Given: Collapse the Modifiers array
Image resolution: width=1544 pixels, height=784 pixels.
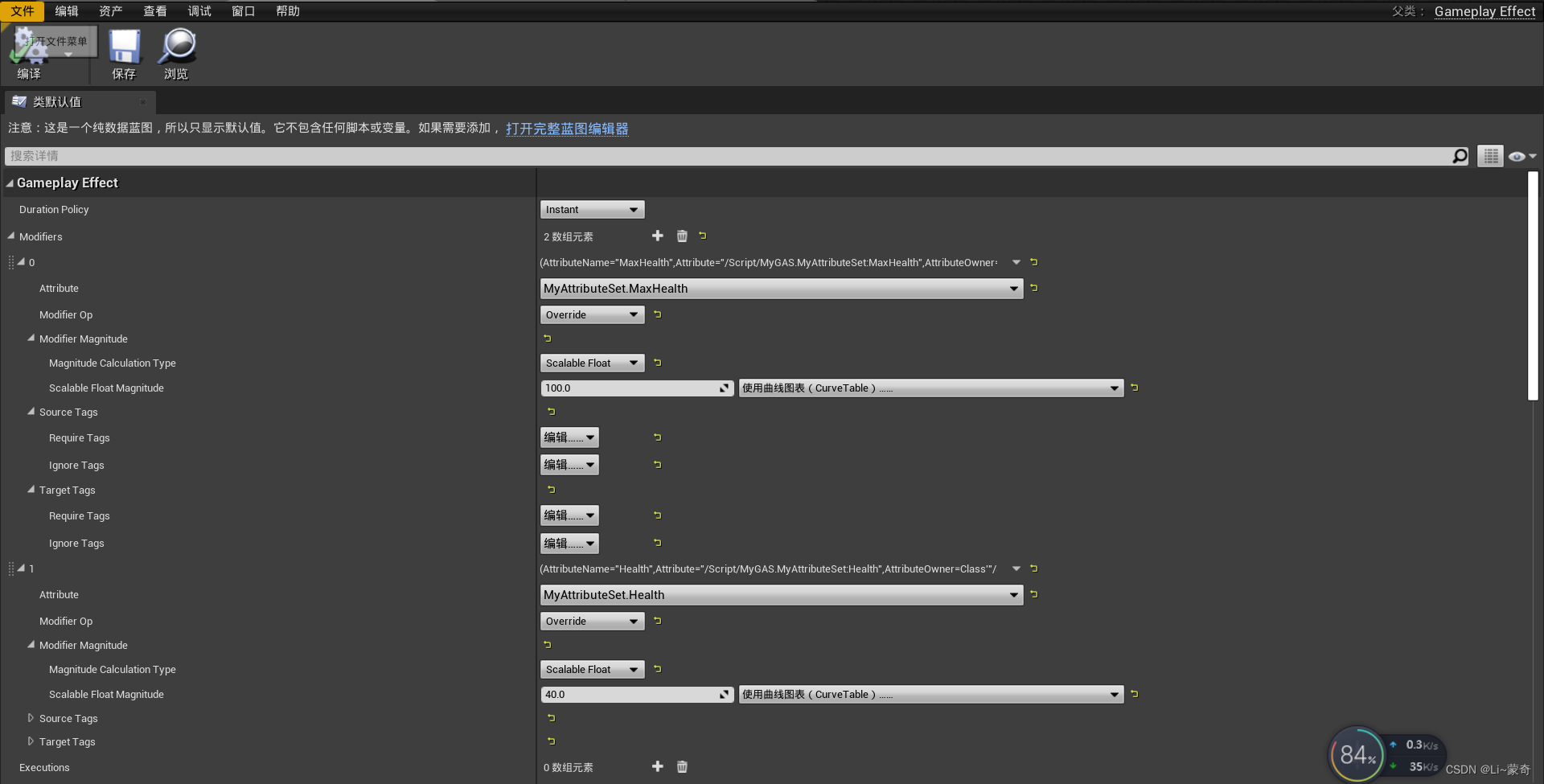Looking at the screenshot, I should 11,236.
